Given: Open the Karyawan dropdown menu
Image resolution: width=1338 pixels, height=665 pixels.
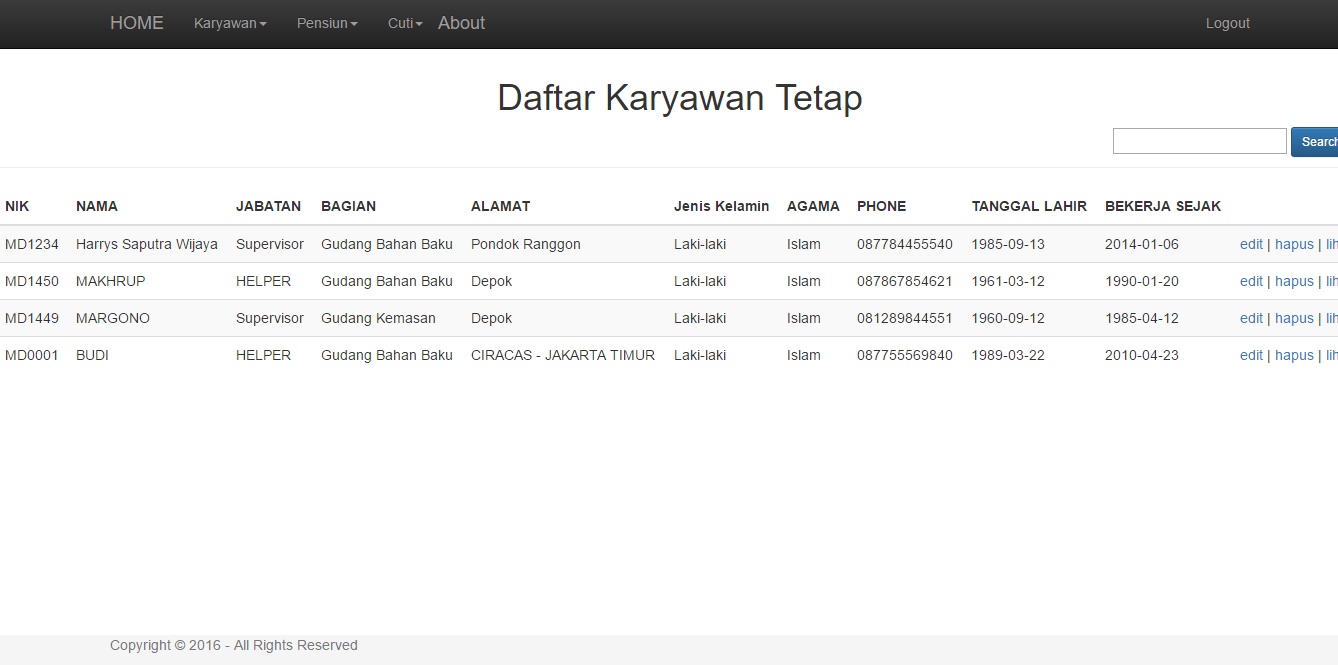Looking at the screenshot, I should click(x=229, y=23).
